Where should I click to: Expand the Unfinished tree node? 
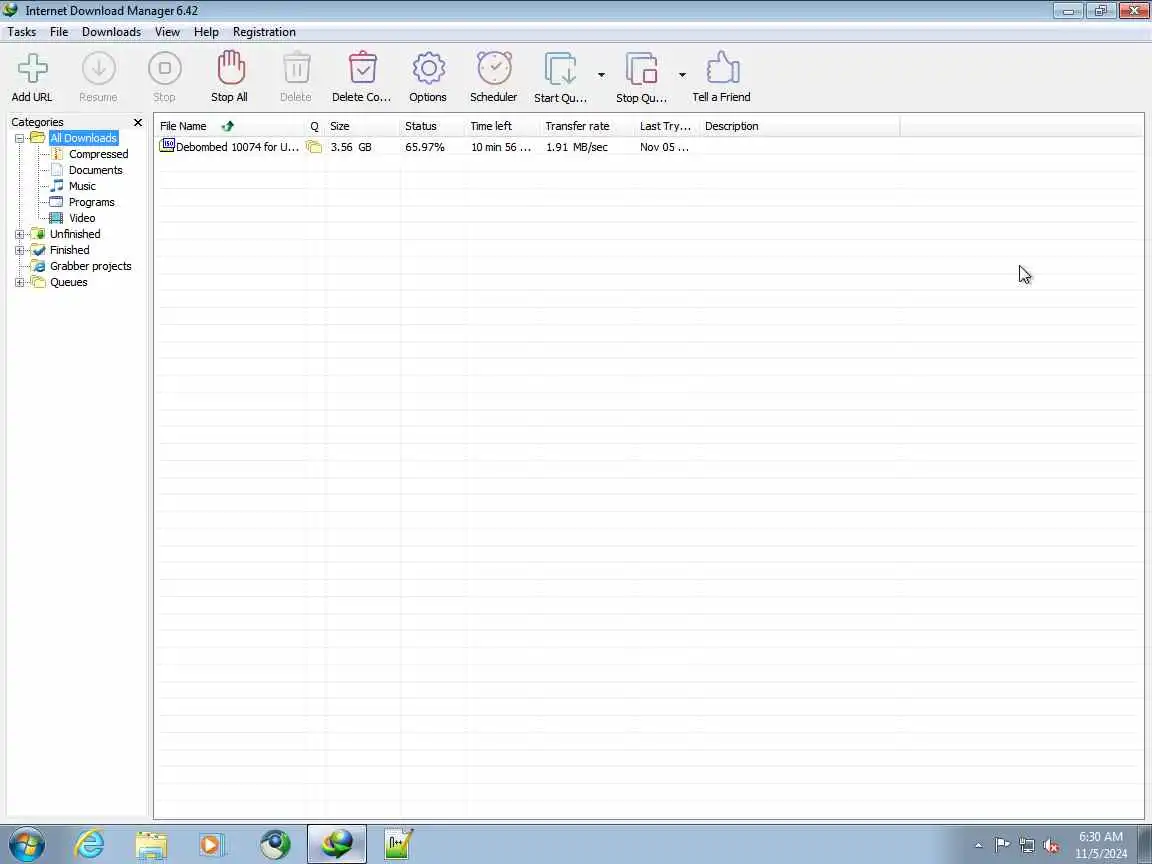[20, 234]
